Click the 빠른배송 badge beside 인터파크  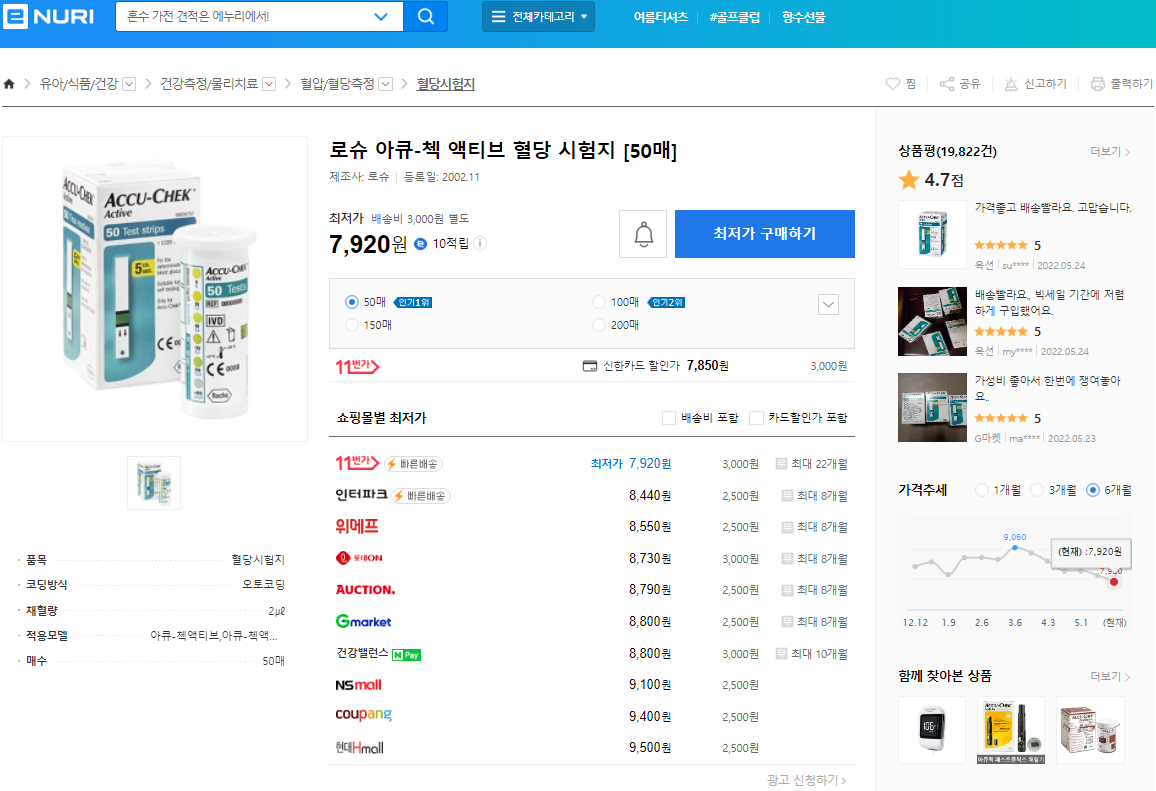[421, 496]
